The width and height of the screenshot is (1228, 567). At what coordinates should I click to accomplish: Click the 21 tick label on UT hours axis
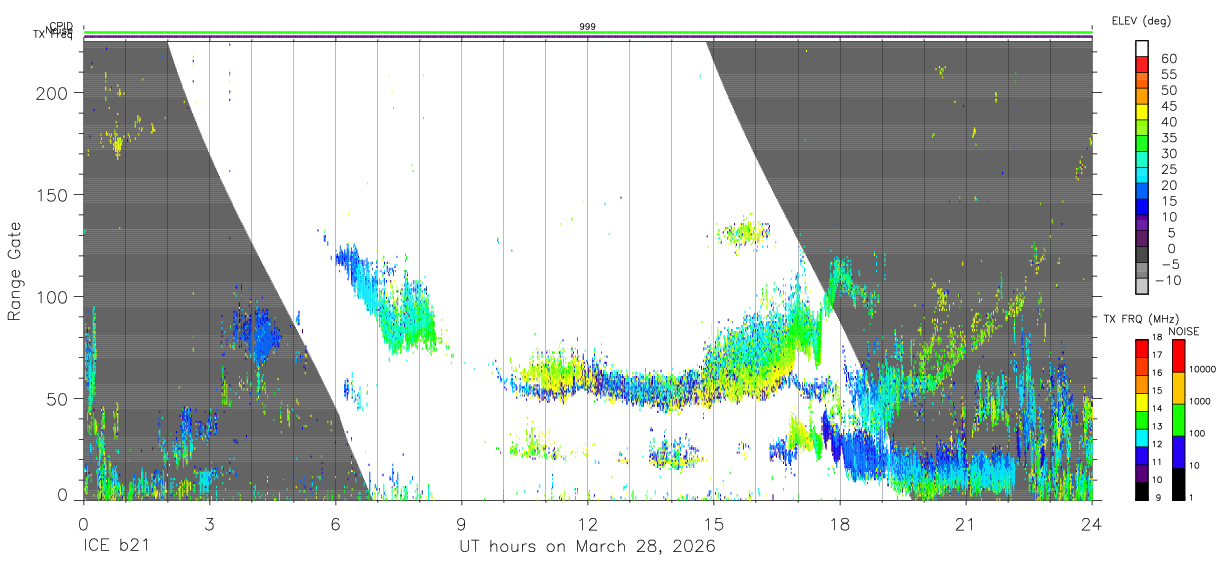pyautogui.click(x=966, y=524)
